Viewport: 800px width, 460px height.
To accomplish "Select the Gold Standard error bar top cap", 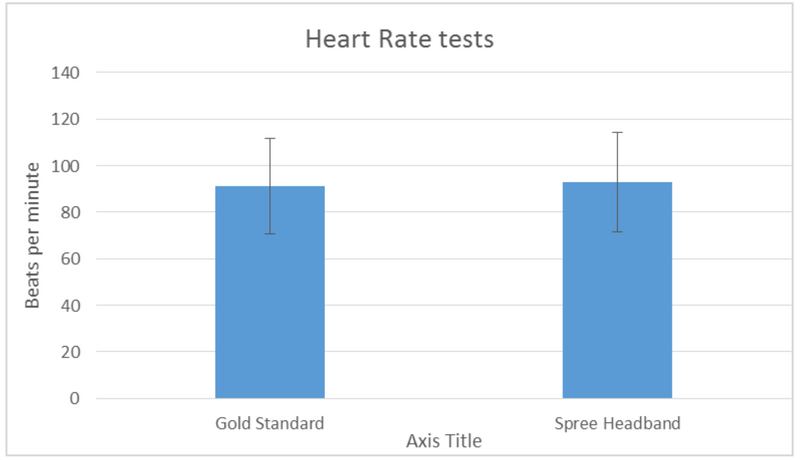I will coord(270,138).
